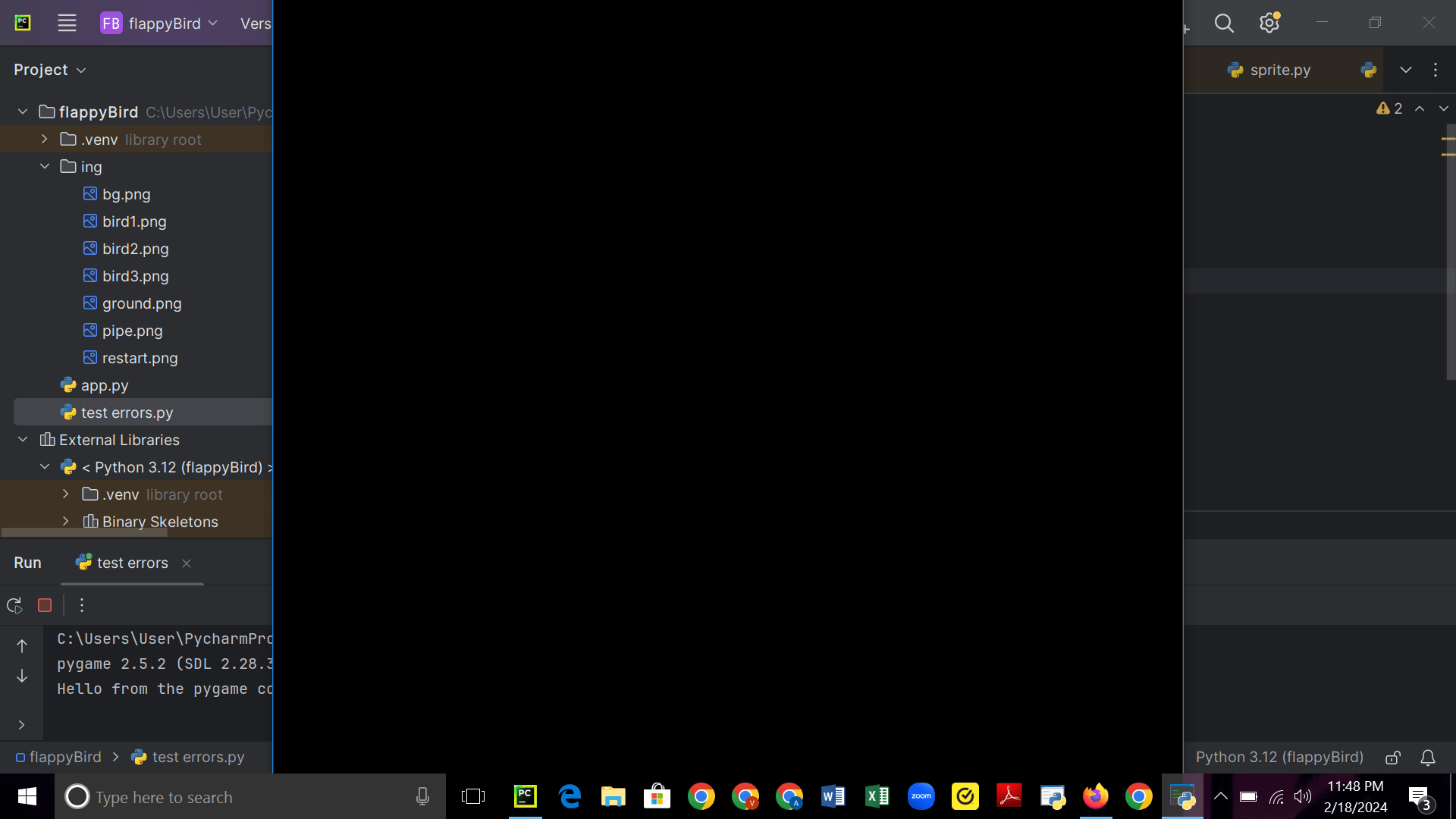Toggle the read-only lock icon in status bar
This screenshot has width=1456, height=819.
(x=1393, y=757)
